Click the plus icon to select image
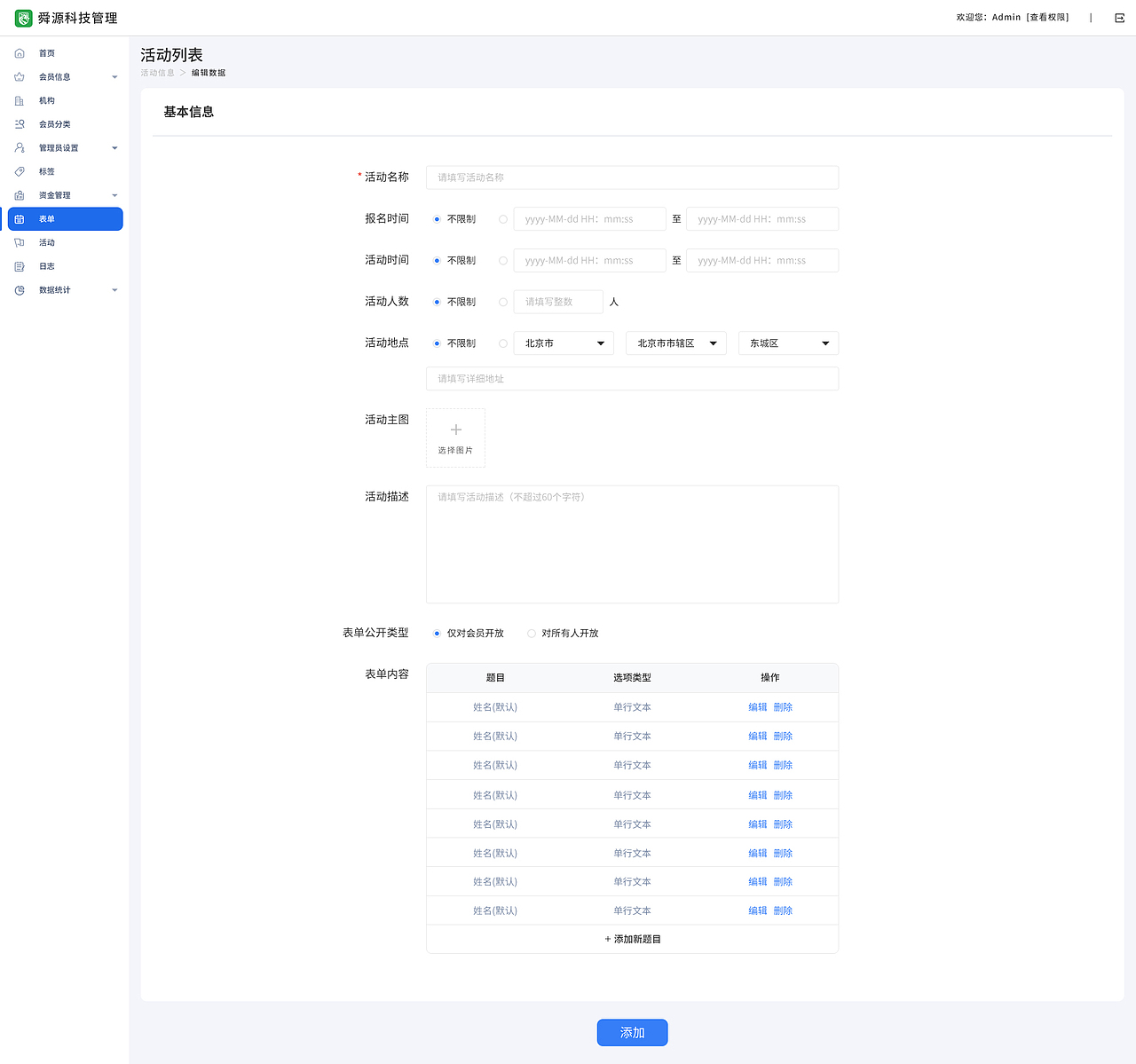The image size is (1136, 1064). click(x=456, y=430)
